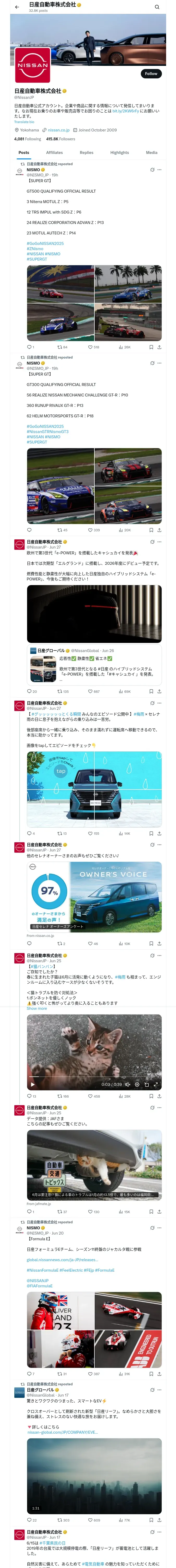Open the nissan.co.jp profile link

(59, 130)
